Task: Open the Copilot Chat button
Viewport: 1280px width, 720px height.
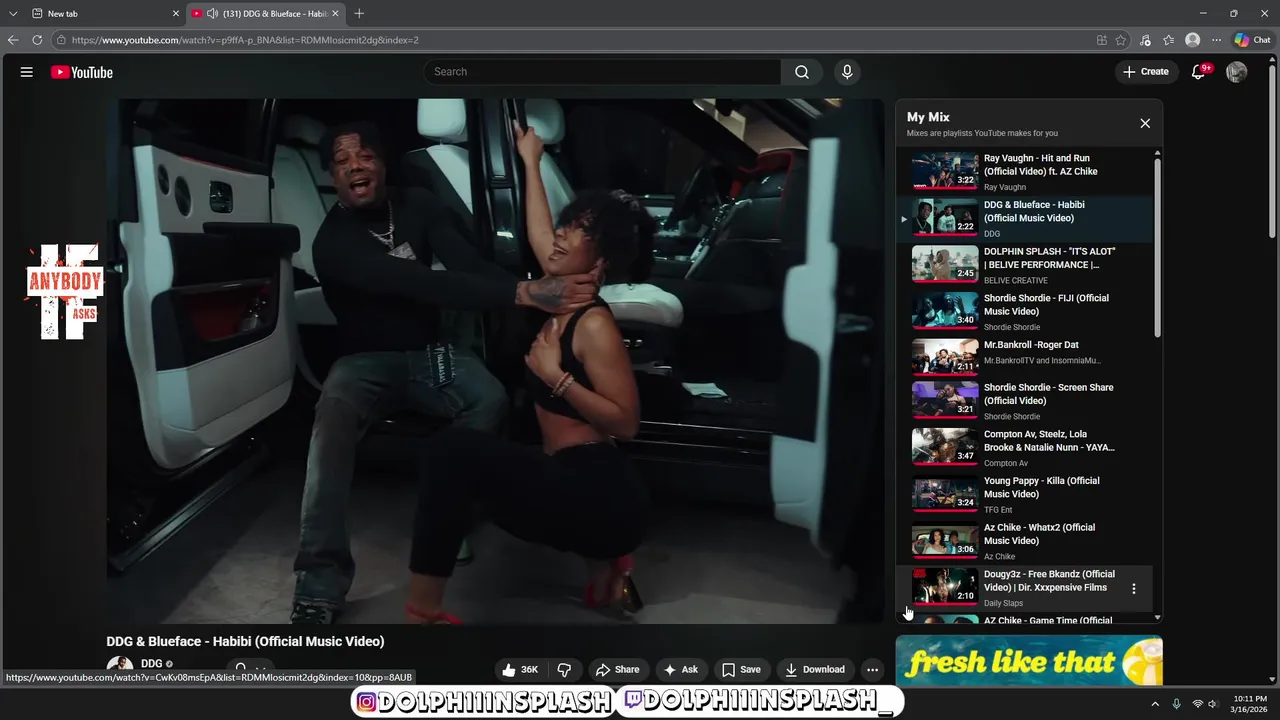Action: (x=1253, y=40)
